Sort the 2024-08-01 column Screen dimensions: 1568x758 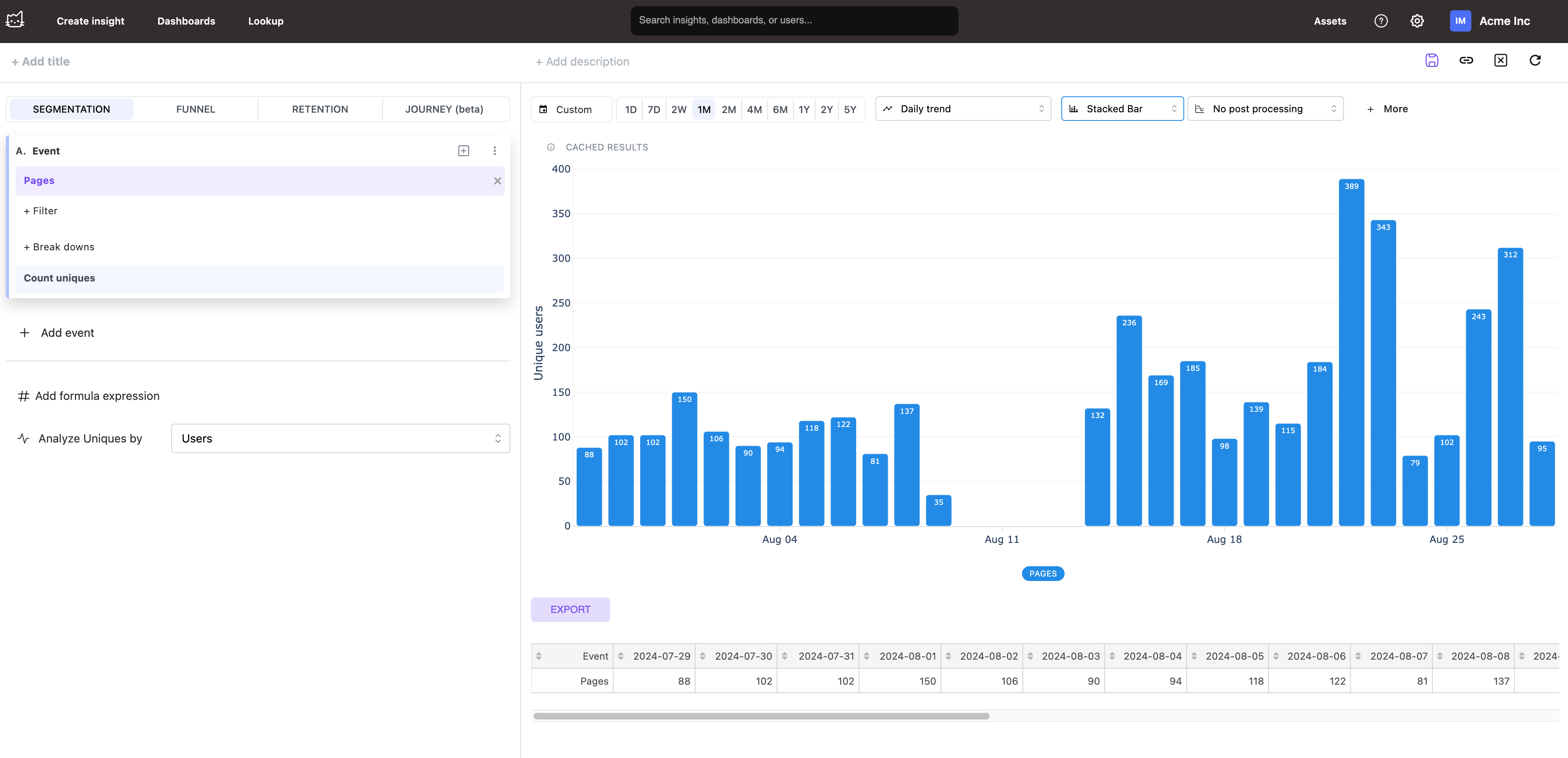click(867, 656)
